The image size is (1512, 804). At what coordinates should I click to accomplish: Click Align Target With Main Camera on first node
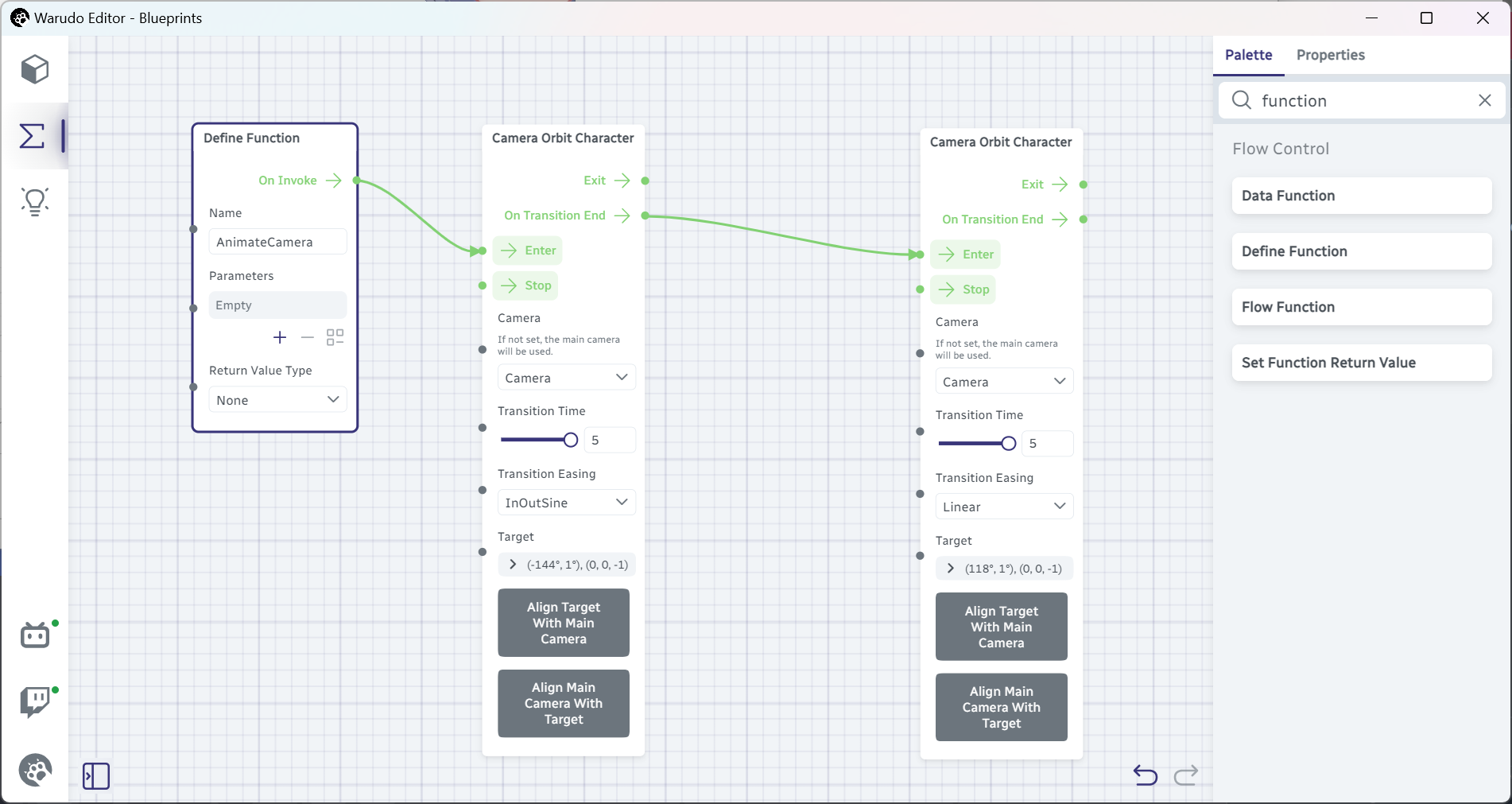click(x=564, y=623)
